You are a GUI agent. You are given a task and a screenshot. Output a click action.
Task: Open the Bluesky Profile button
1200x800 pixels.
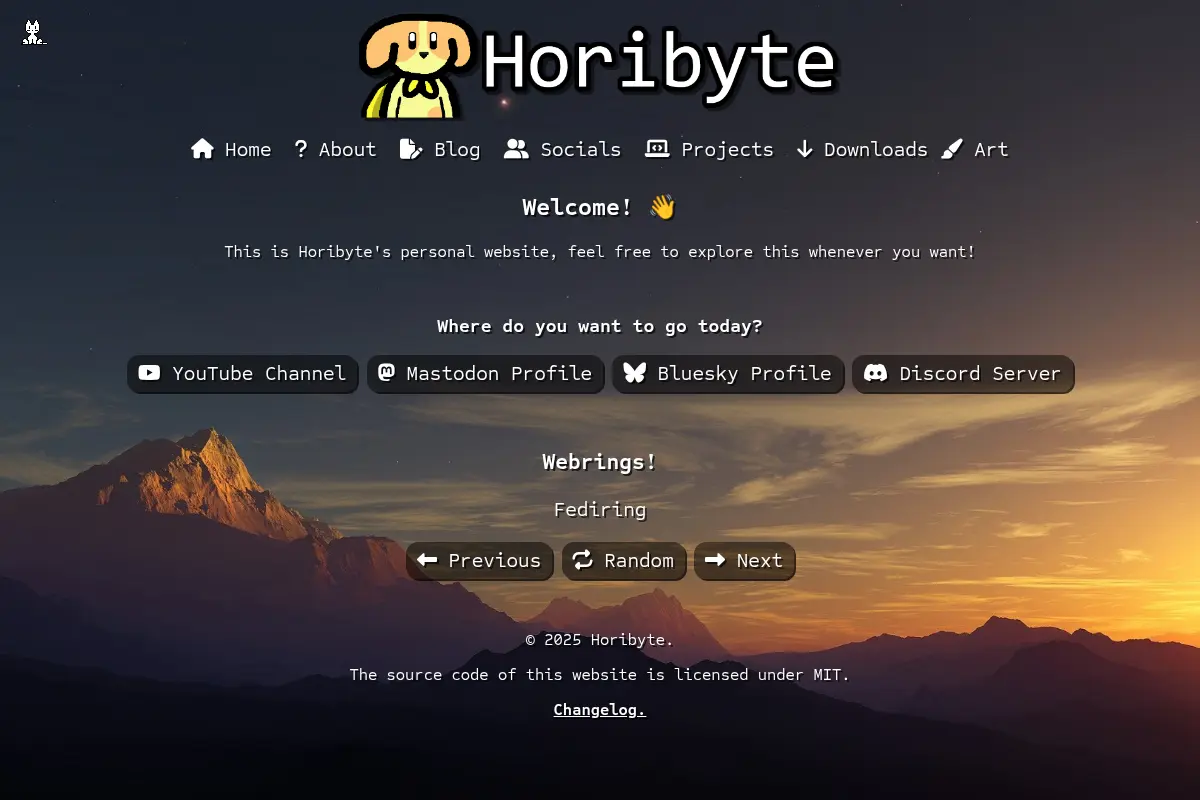tap(729, 374)
